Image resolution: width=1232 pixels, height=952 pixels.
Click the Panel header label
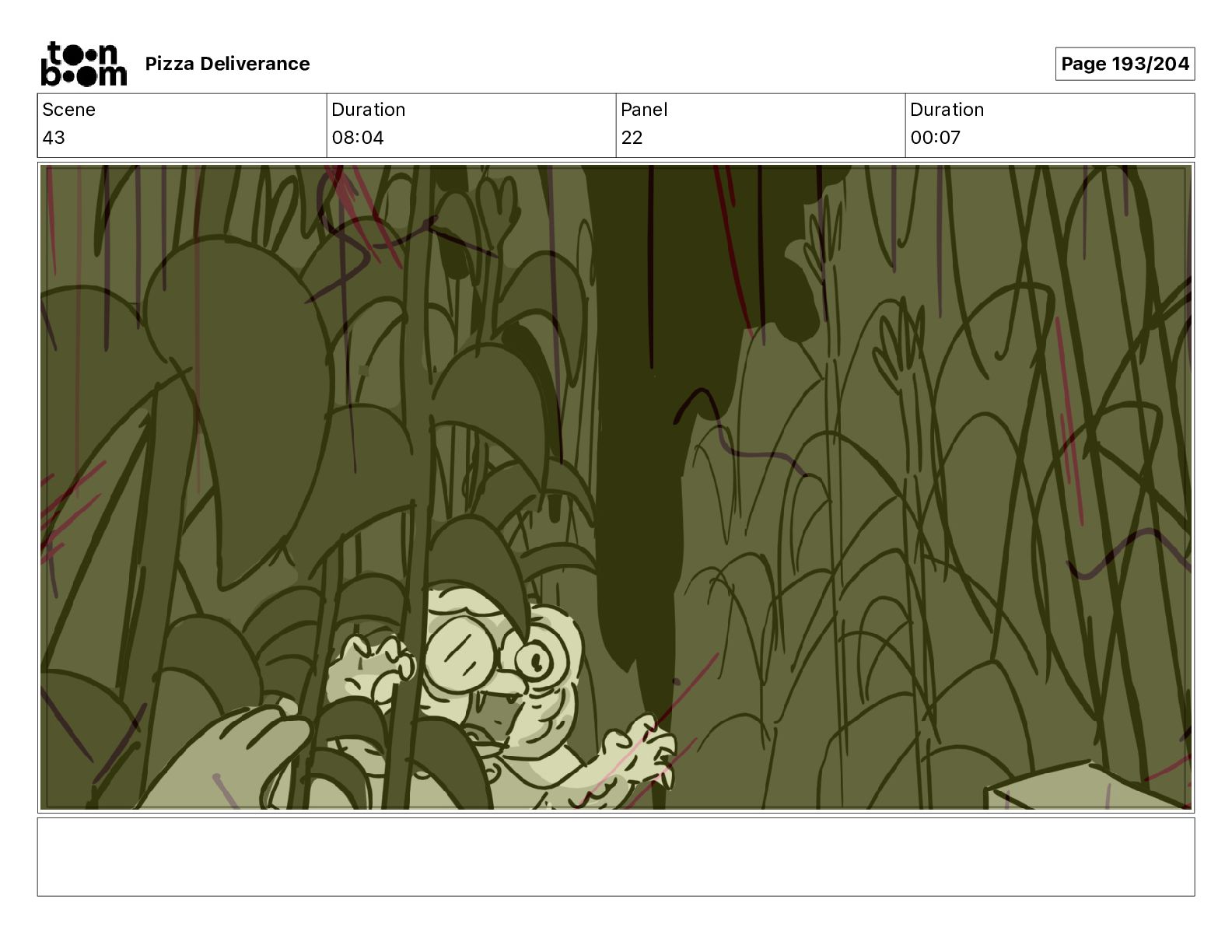tap(644, 110)
